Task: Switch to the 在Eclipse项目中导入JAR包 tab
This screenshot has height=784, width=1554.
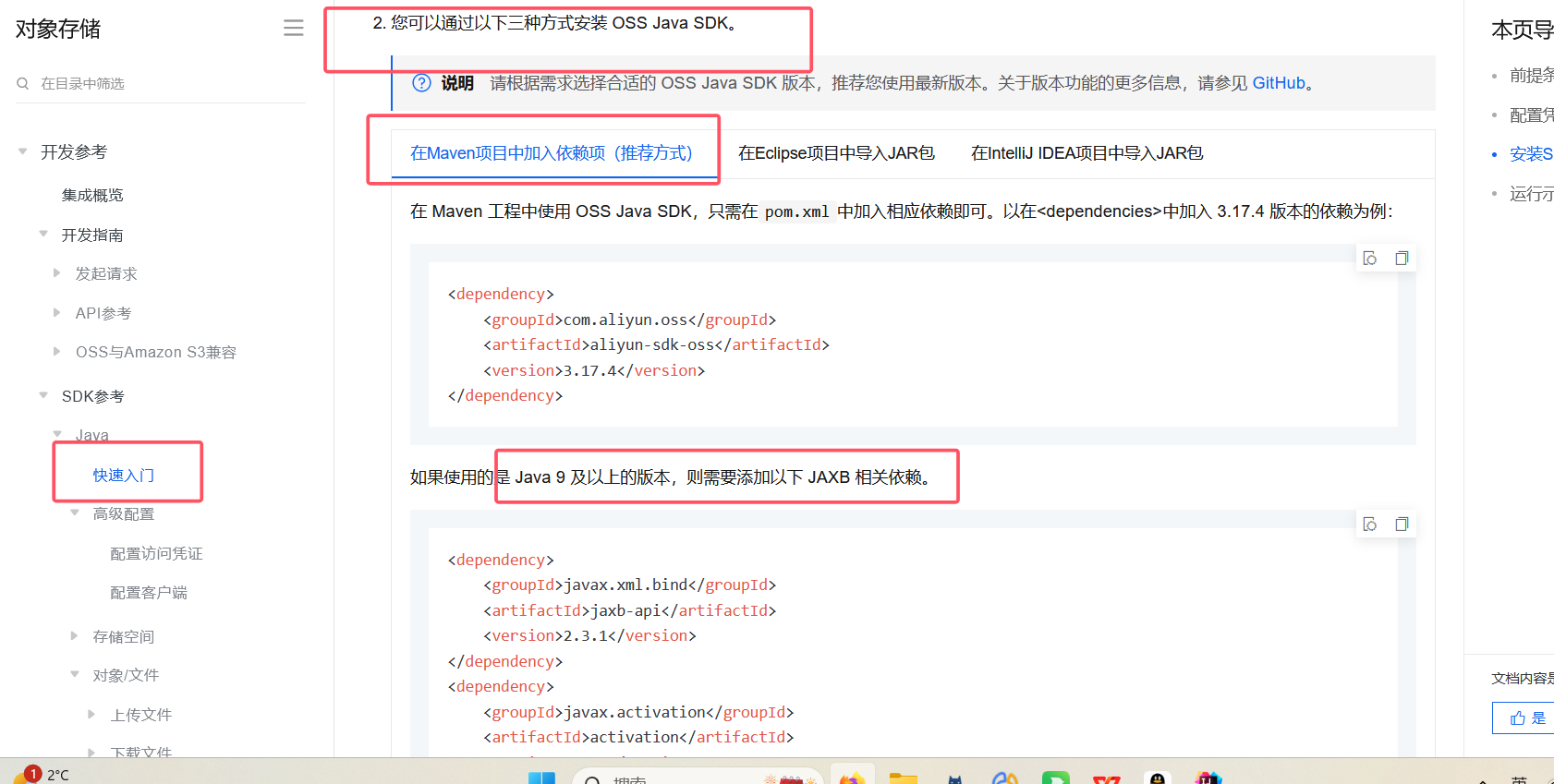Action: point(836,153)
